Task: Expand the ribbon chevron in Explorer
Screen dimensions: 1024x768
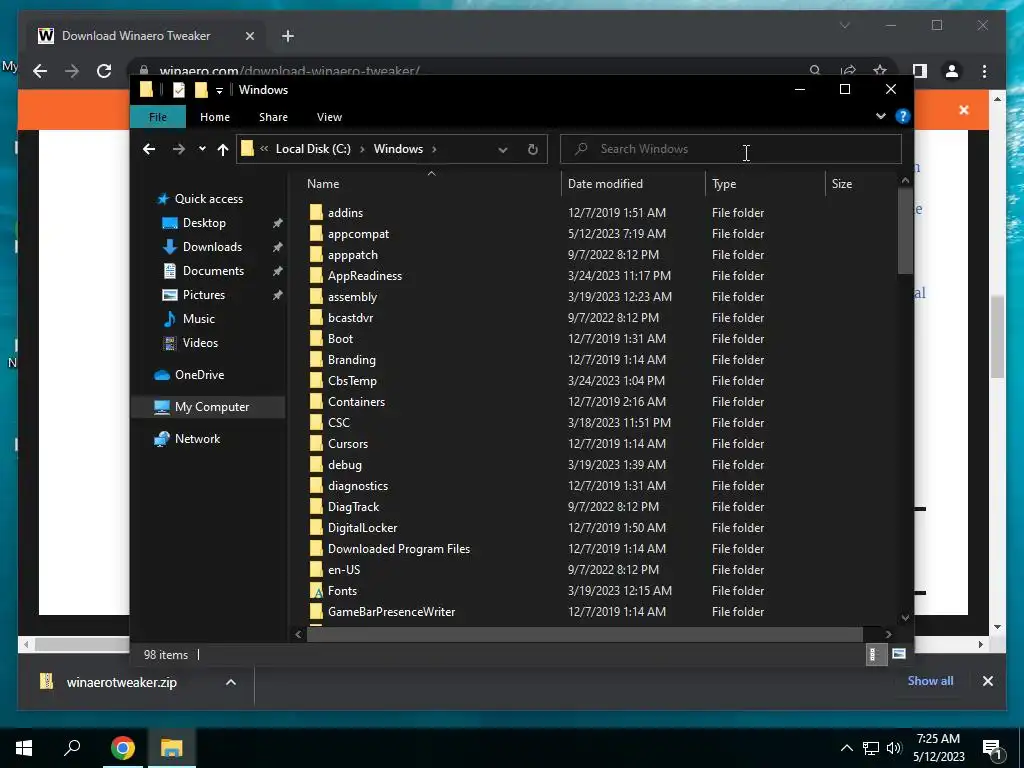Action: coord(881,116)
